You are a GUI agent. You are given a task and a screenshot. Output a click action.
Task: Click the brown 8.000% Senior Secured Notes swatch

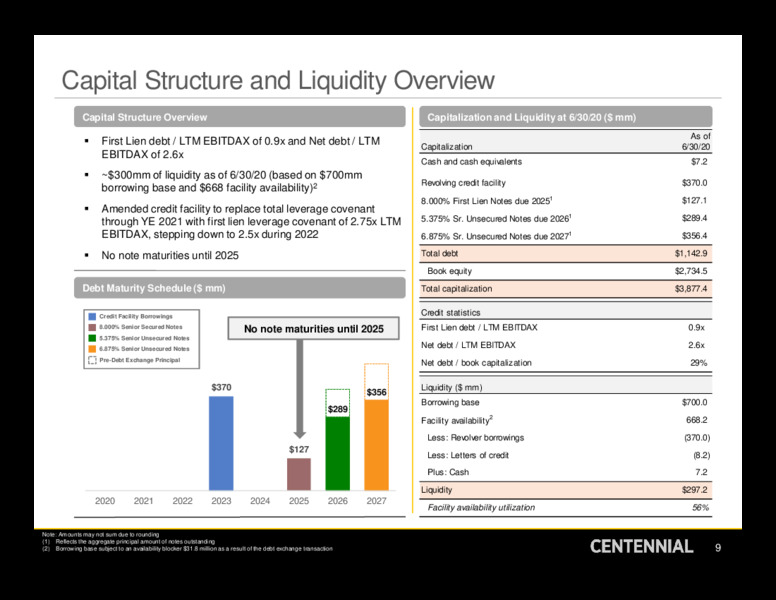tap(92, 327)
